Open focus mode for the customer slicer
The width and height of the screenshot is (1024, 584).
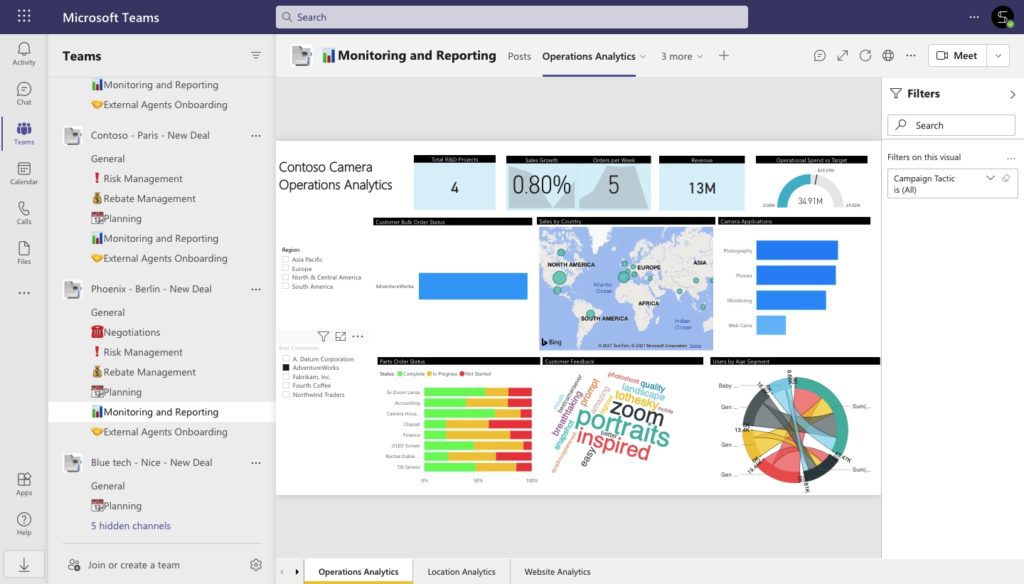click(x=340, y=336)
